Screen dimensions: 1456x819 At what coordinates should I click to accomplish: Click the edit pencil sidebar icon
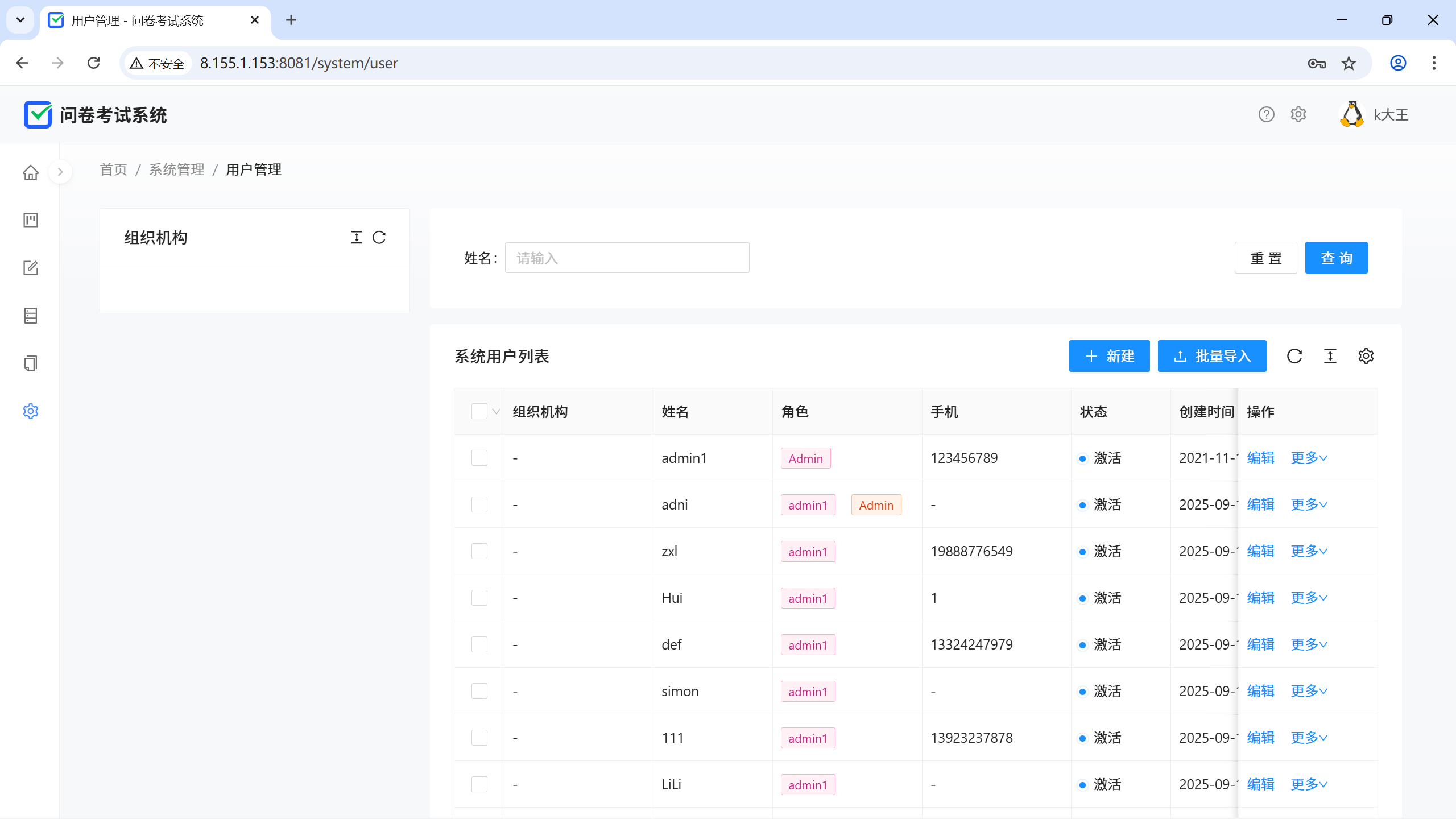tap(31, 268)
